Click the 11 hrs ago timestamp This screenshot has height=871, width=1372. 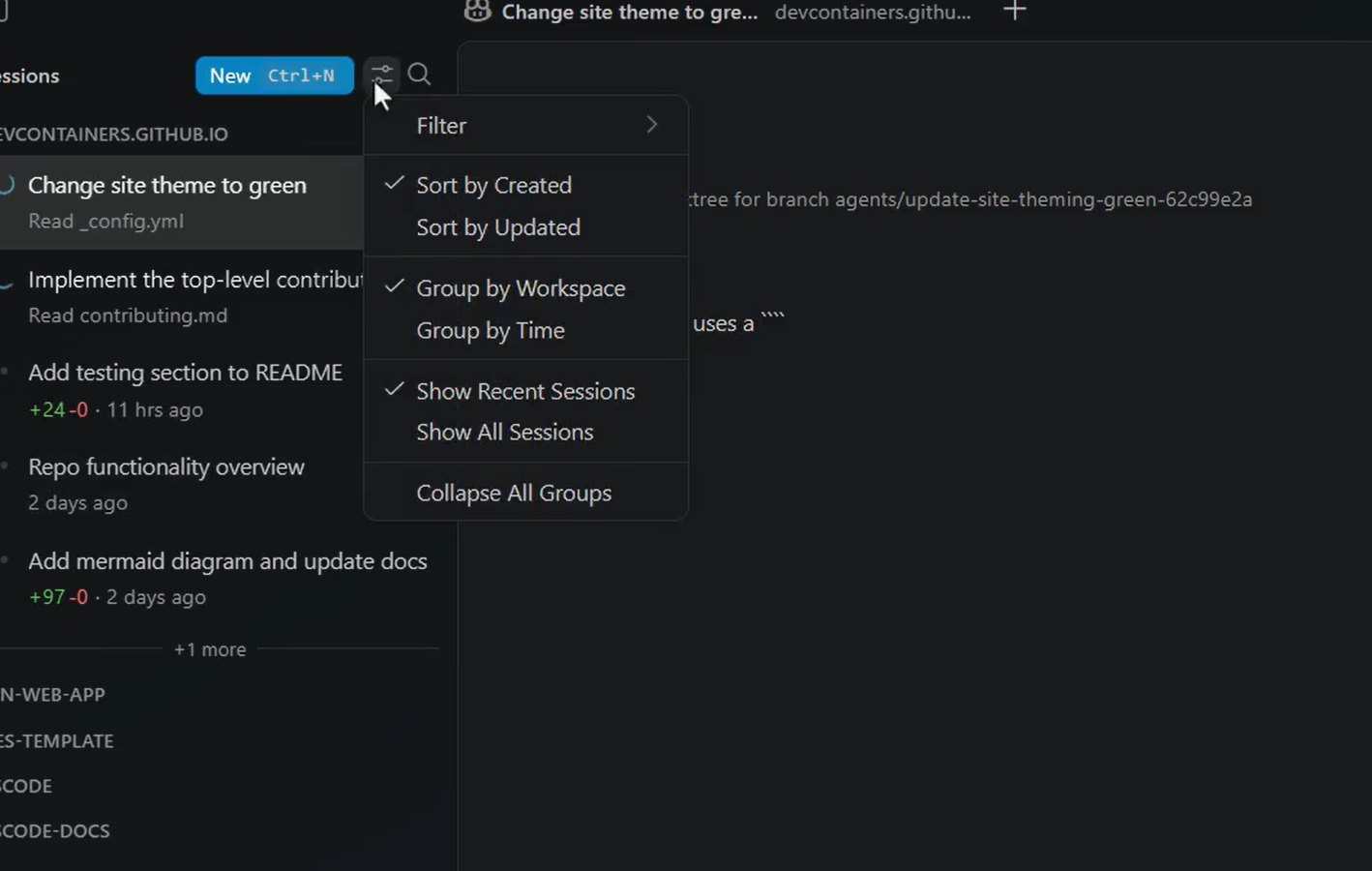click(x=155, y=410)
